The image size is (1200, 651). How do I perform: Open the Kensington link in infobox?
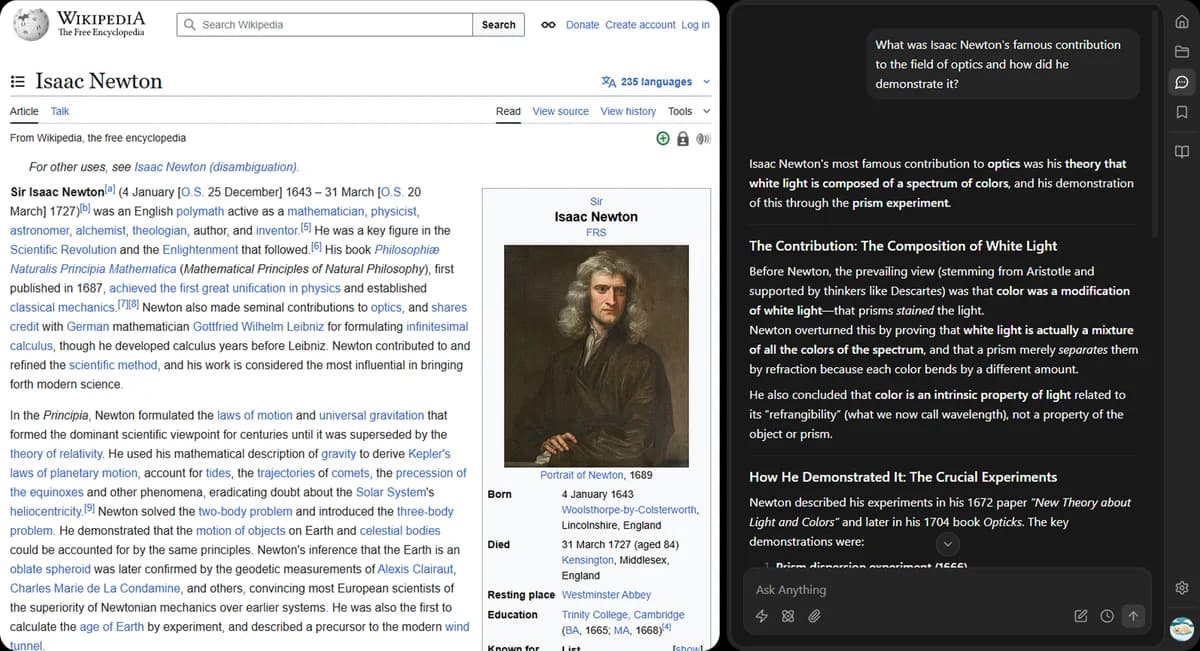588,560
